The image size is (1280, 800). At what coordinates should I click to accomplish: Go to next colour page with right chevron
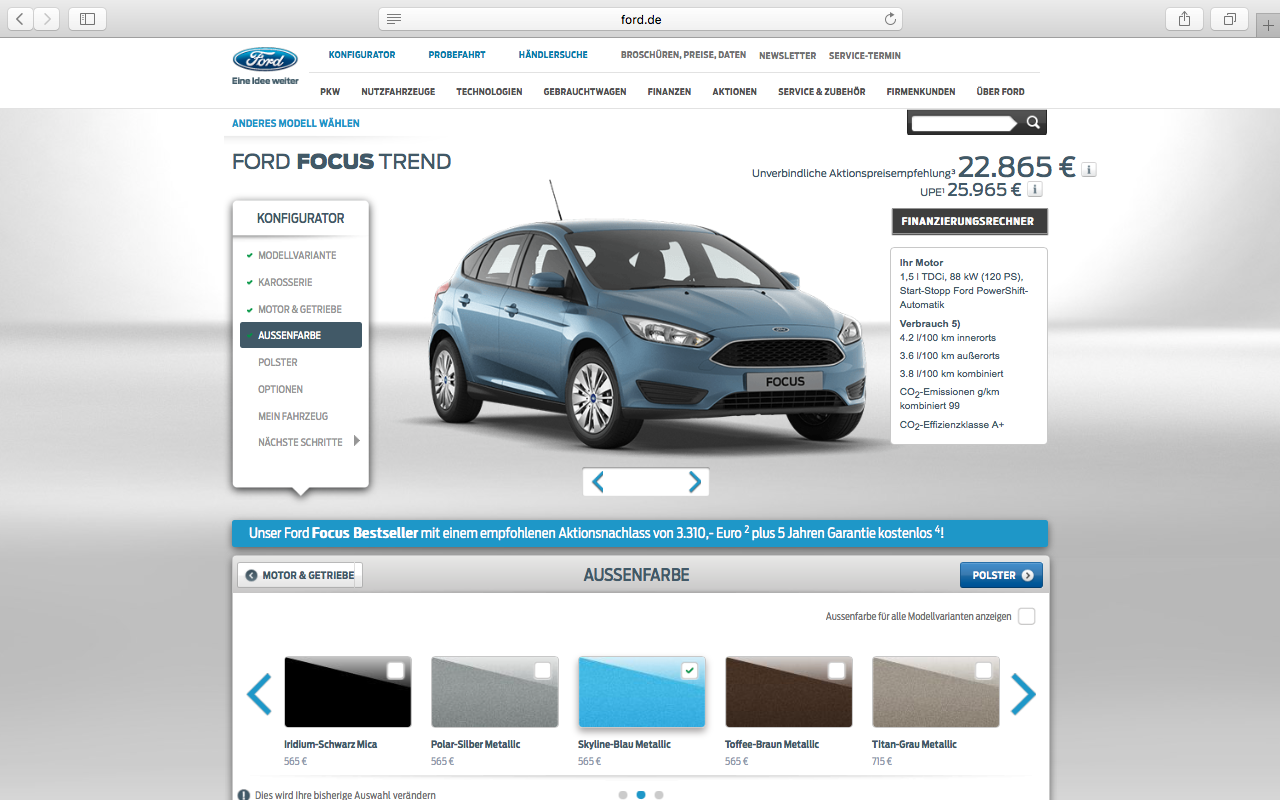click(x=1023, y=694)
